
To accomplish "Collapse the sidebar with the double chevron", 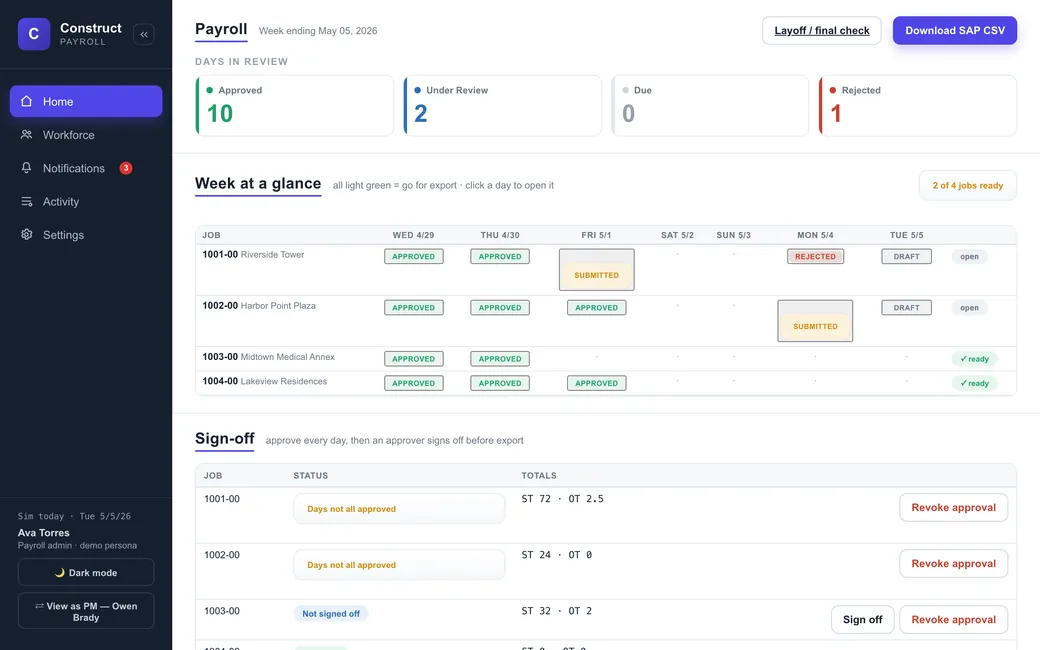I will coord(143,34).
